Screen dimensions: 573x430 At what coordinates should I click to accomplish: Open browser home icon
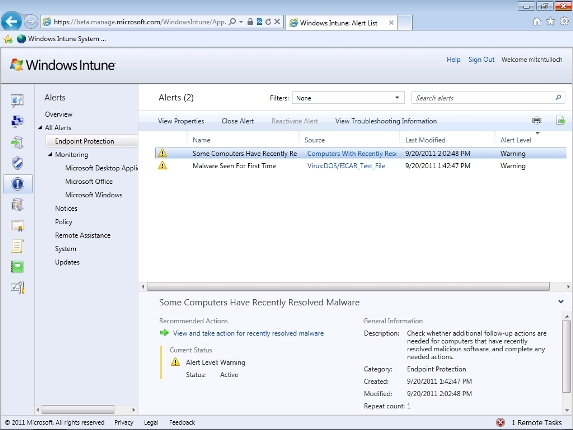536,22
